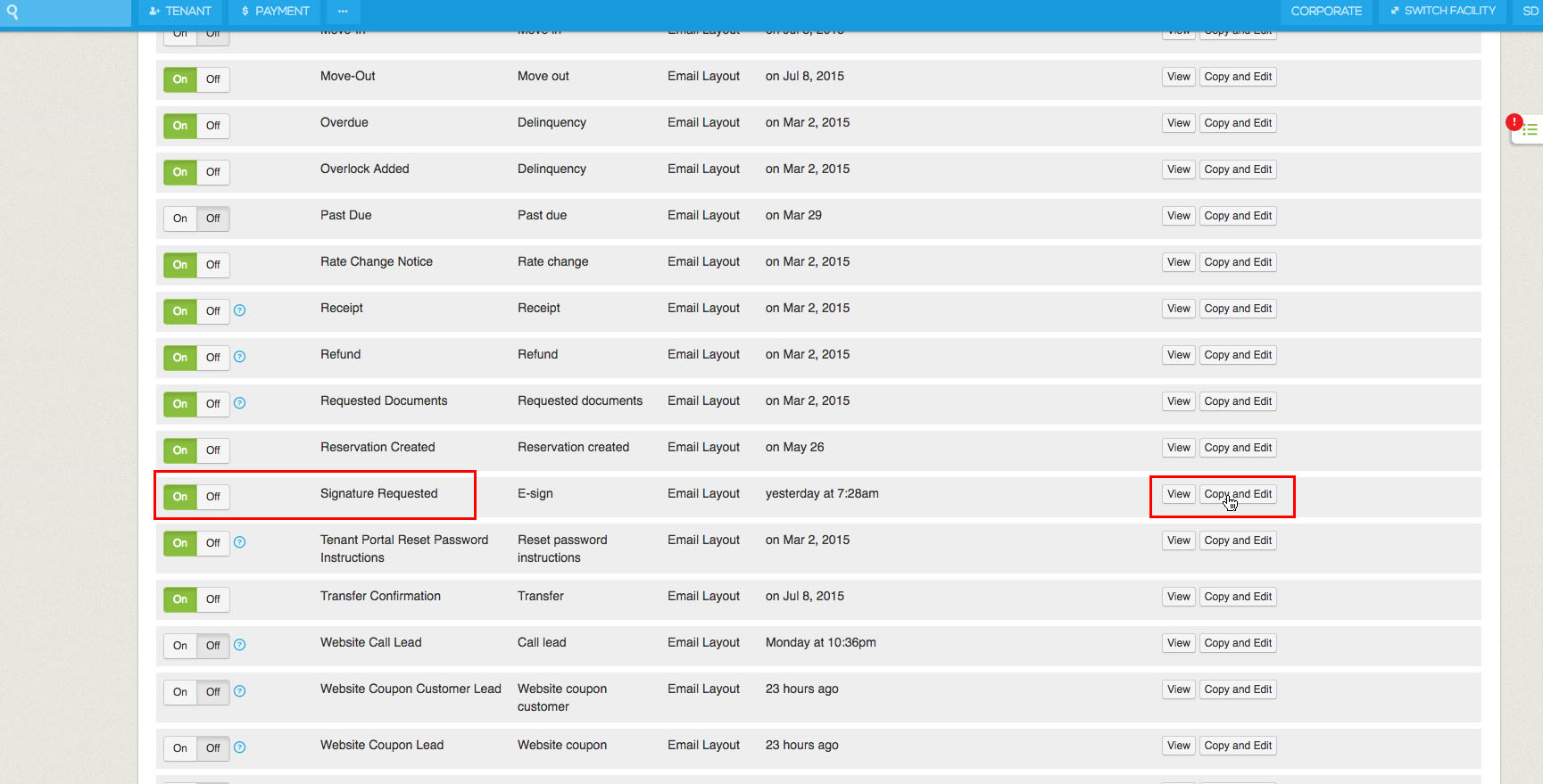View the Rate Change Notice template
Viewport: 1543px width, 784px height.
1178,262
